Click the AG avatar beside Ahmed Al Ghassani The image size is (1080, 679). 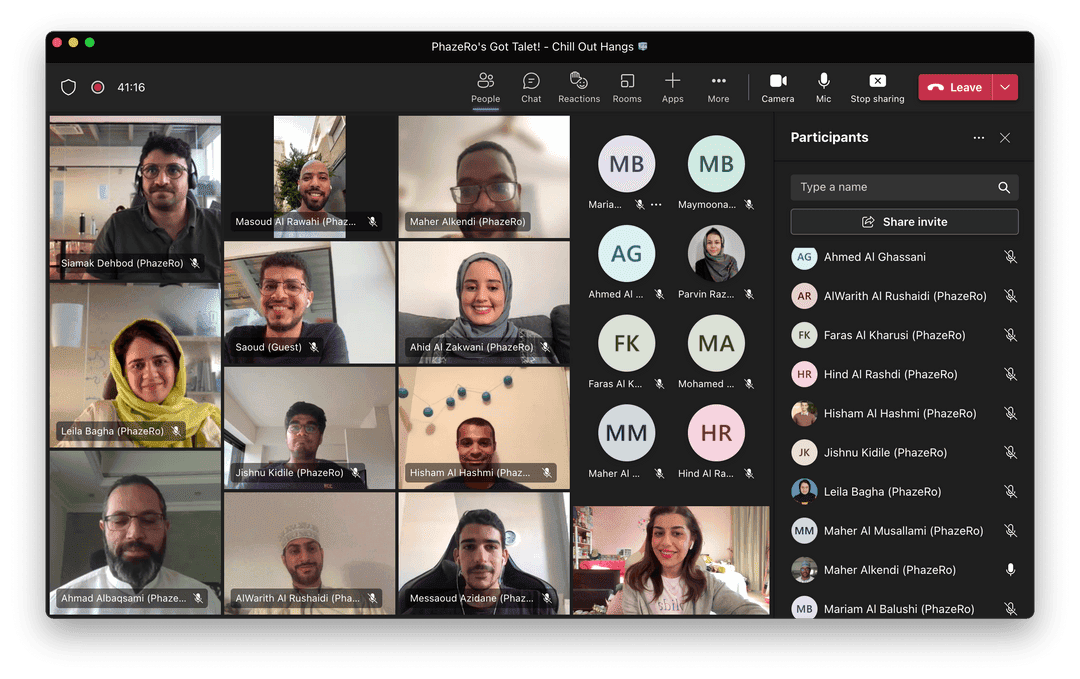pos(804,257)
